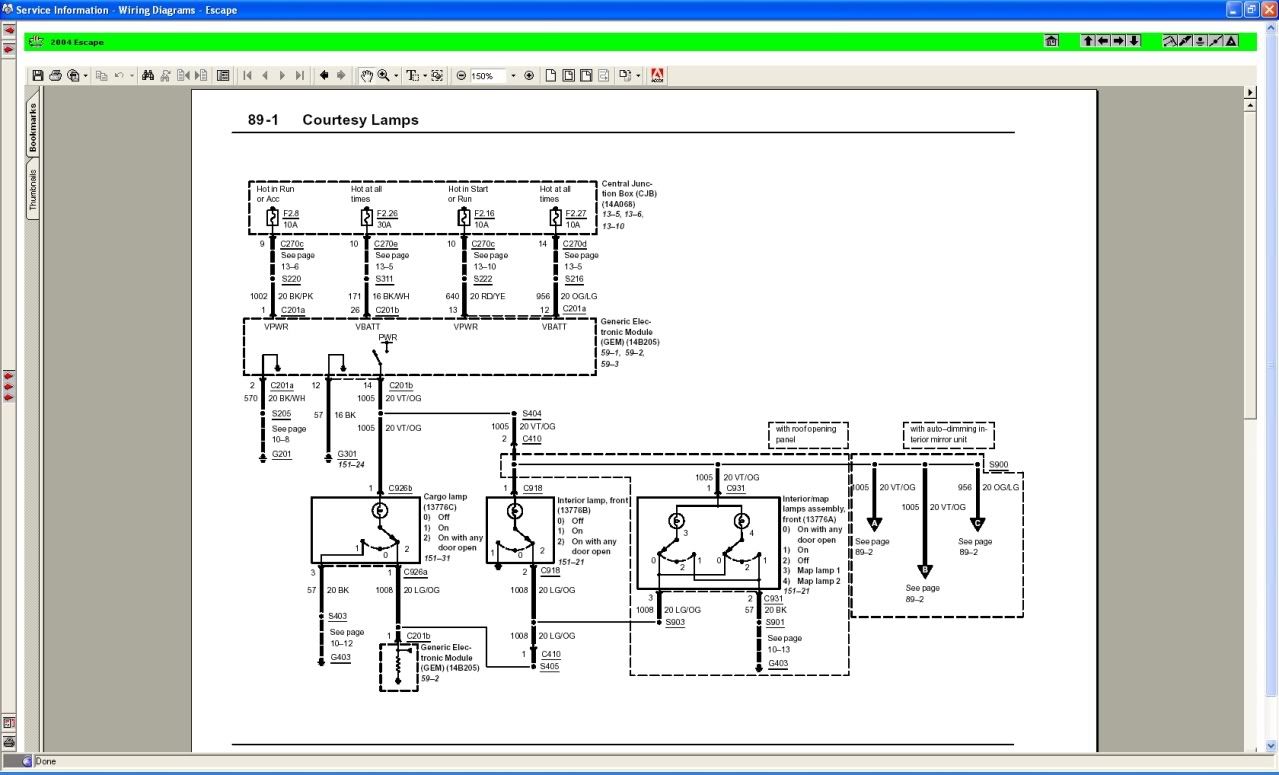Expand the Zoom tool dropdown arrow
The height and width of the screenshot is (775, 1279).
coord(396,75)
